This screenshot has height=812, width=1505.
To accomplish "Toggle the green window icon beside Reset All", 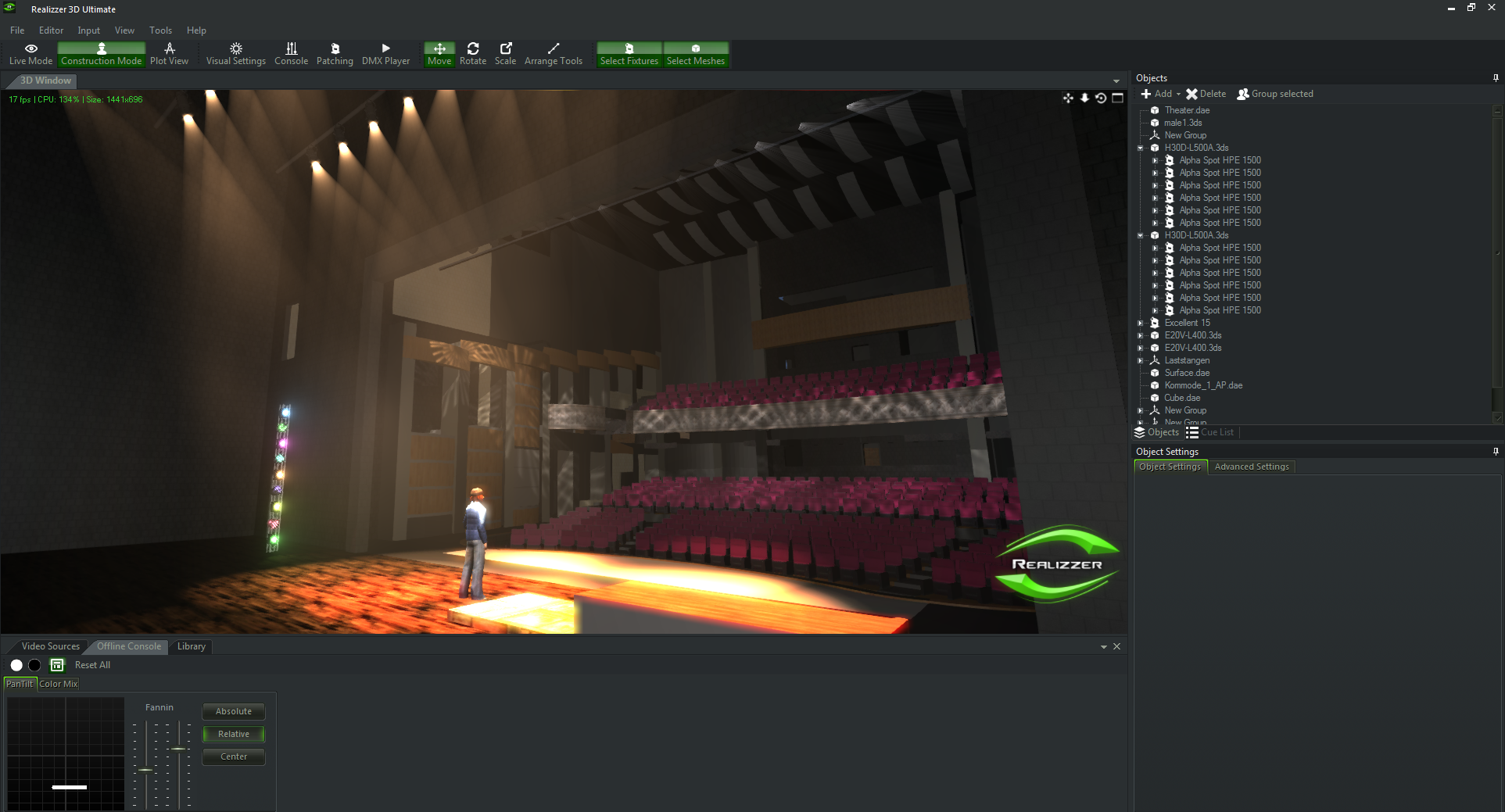I will pos(57,665).
